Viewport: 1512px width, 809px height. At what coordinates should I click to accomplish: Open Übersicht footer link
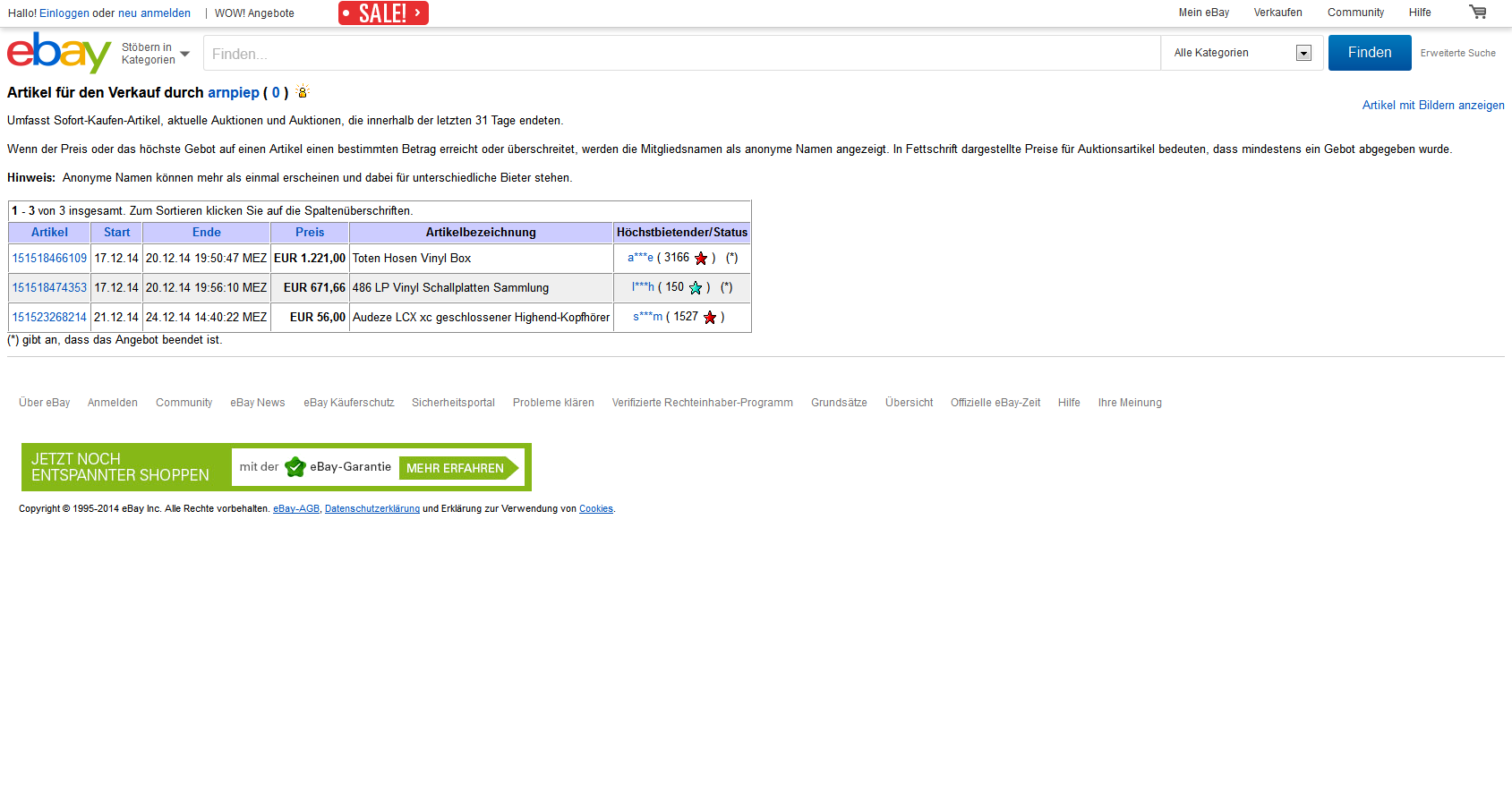(x=909, y=403)
